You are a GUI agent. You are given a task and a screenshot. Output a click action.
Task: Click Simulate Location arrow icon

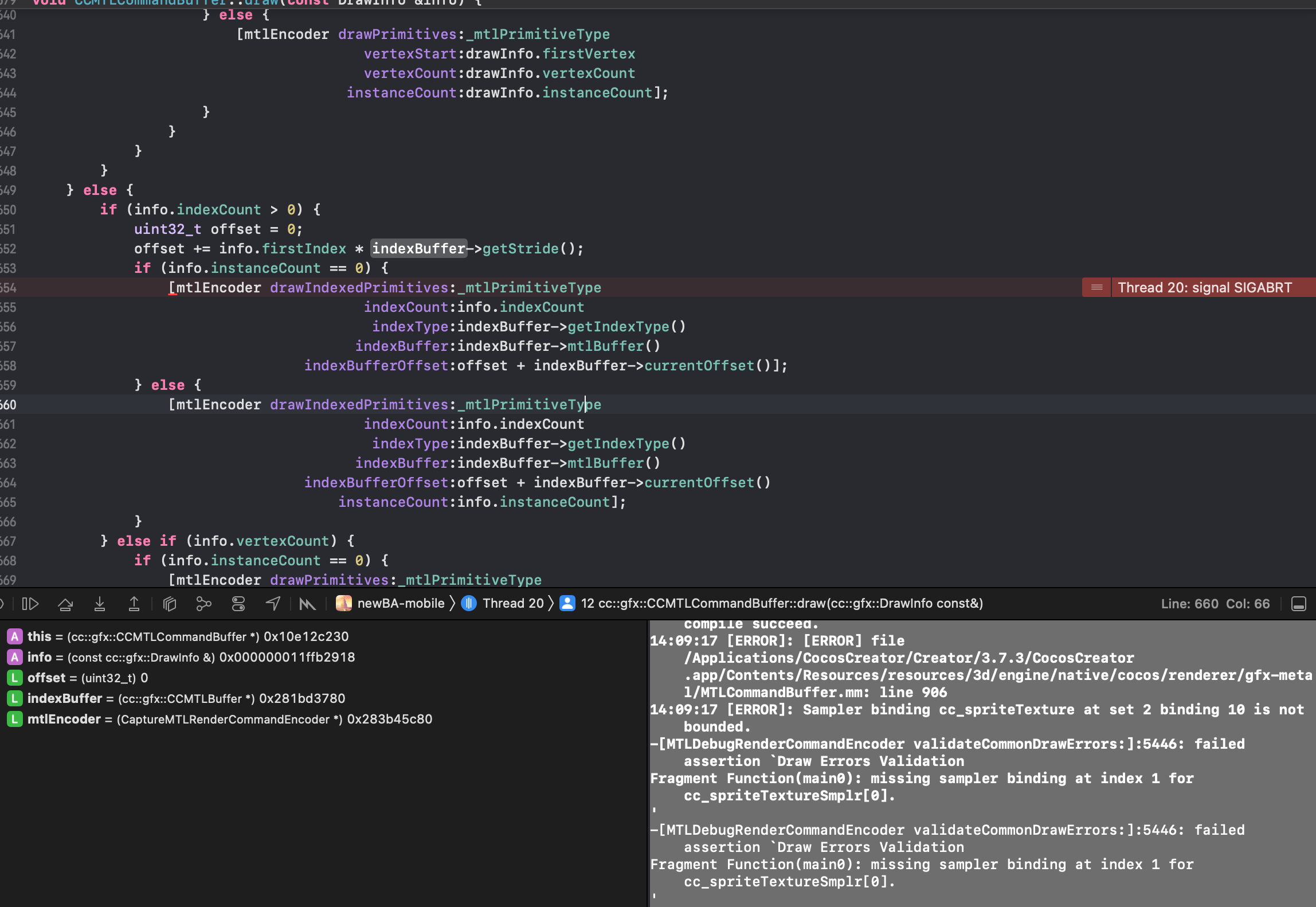tap(273, 604)
